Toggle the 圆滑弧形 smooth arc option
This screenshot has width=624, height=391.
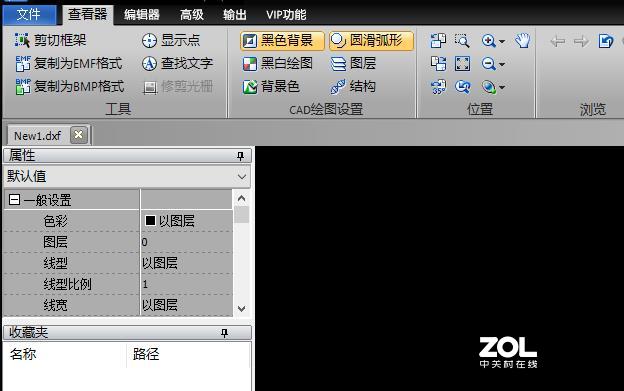tap(371, 41)
